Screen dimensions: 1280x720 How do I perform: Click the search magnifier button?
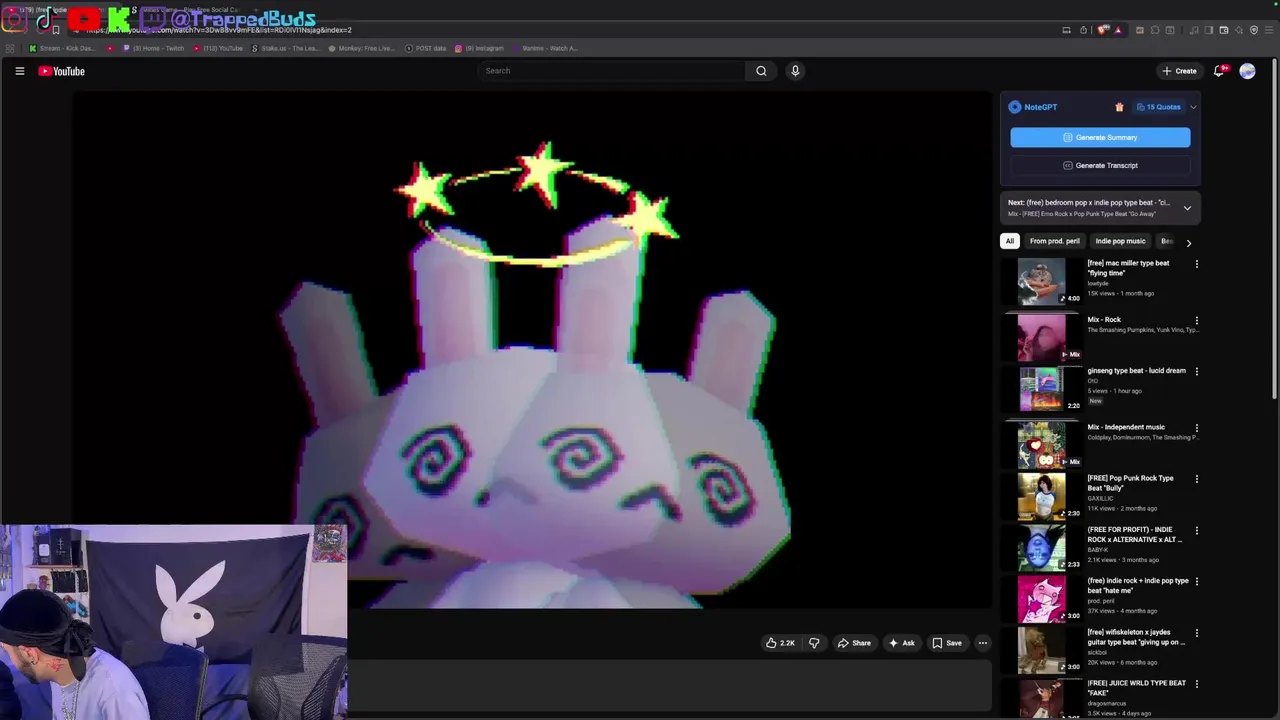click(x=761, y=71)
